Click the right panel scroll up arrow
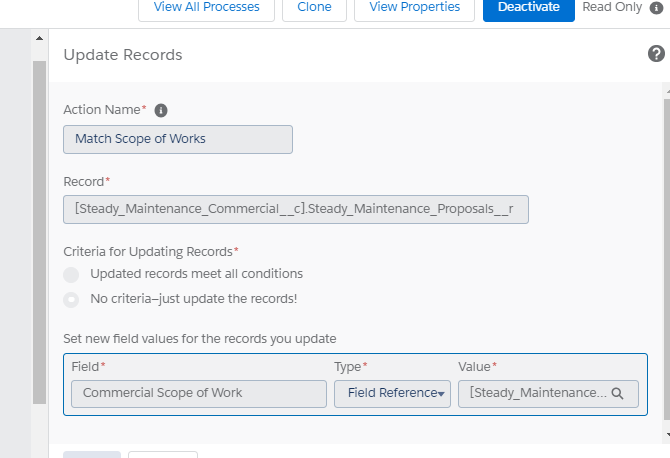Image resolution: width=670 pixels, height=458 pixels. point(664,90)
